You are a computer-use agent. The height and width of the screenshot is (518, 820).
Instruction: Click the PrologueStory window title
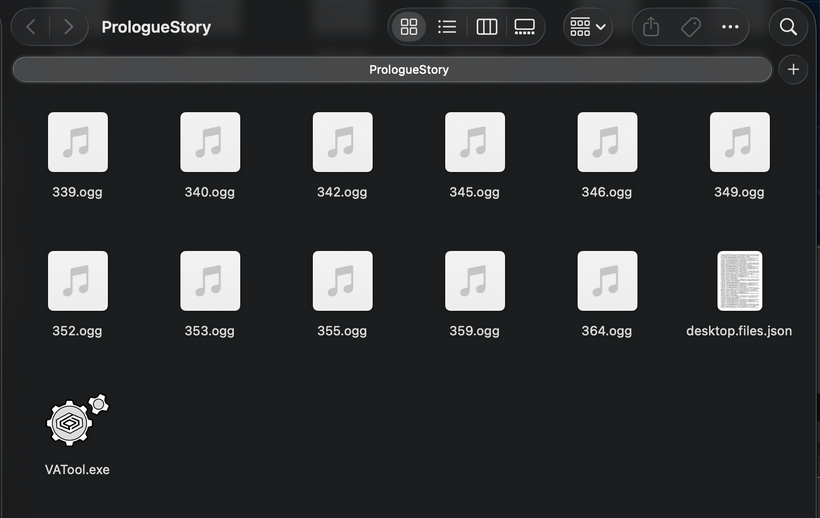tap(156, 27)
